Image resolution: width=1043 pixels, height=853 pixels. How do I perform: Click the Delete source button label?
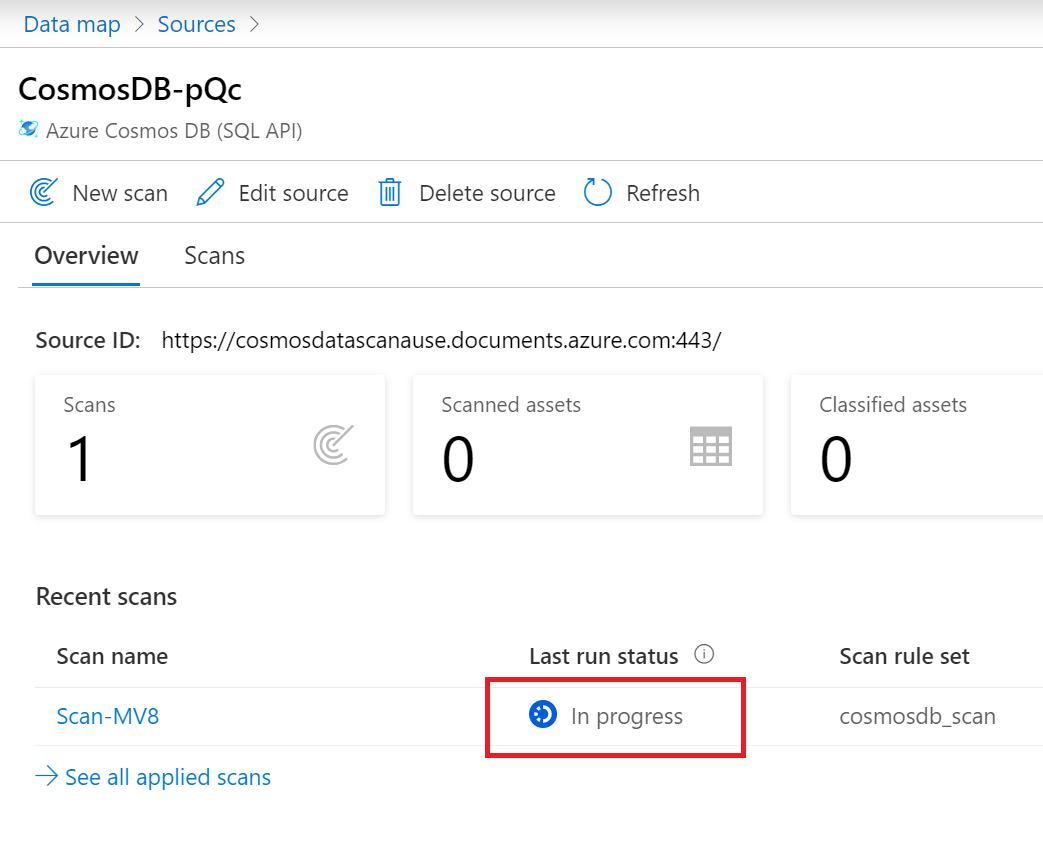click(488, 193)
